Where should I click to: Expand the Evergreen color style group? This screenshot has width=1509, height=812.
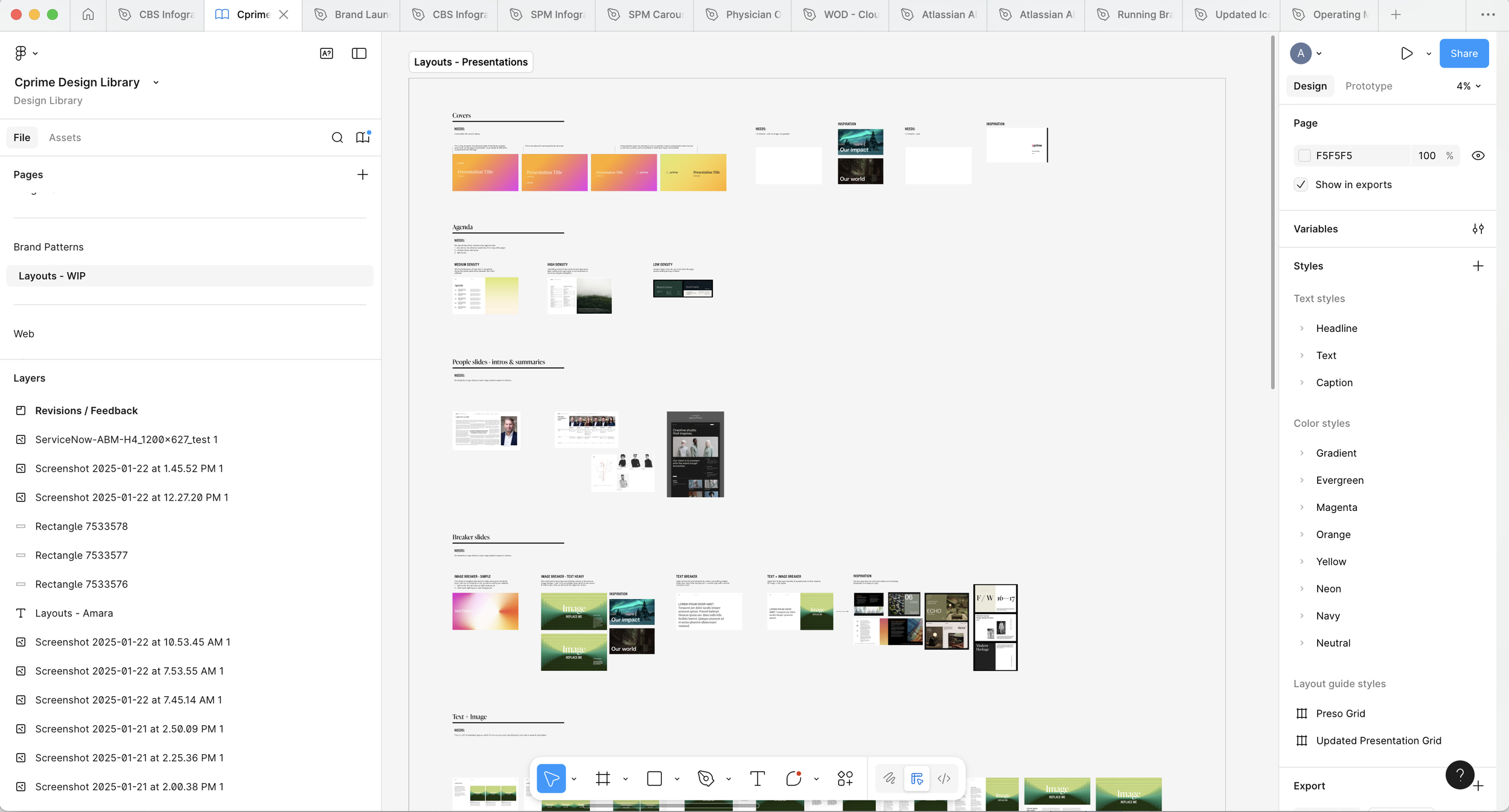click(1302, 480)
